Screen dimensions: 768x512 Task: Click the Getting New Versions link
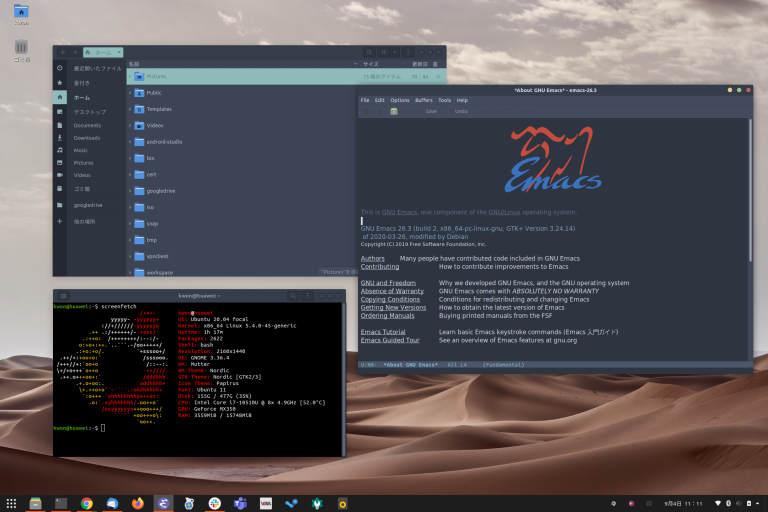[393, 308]
